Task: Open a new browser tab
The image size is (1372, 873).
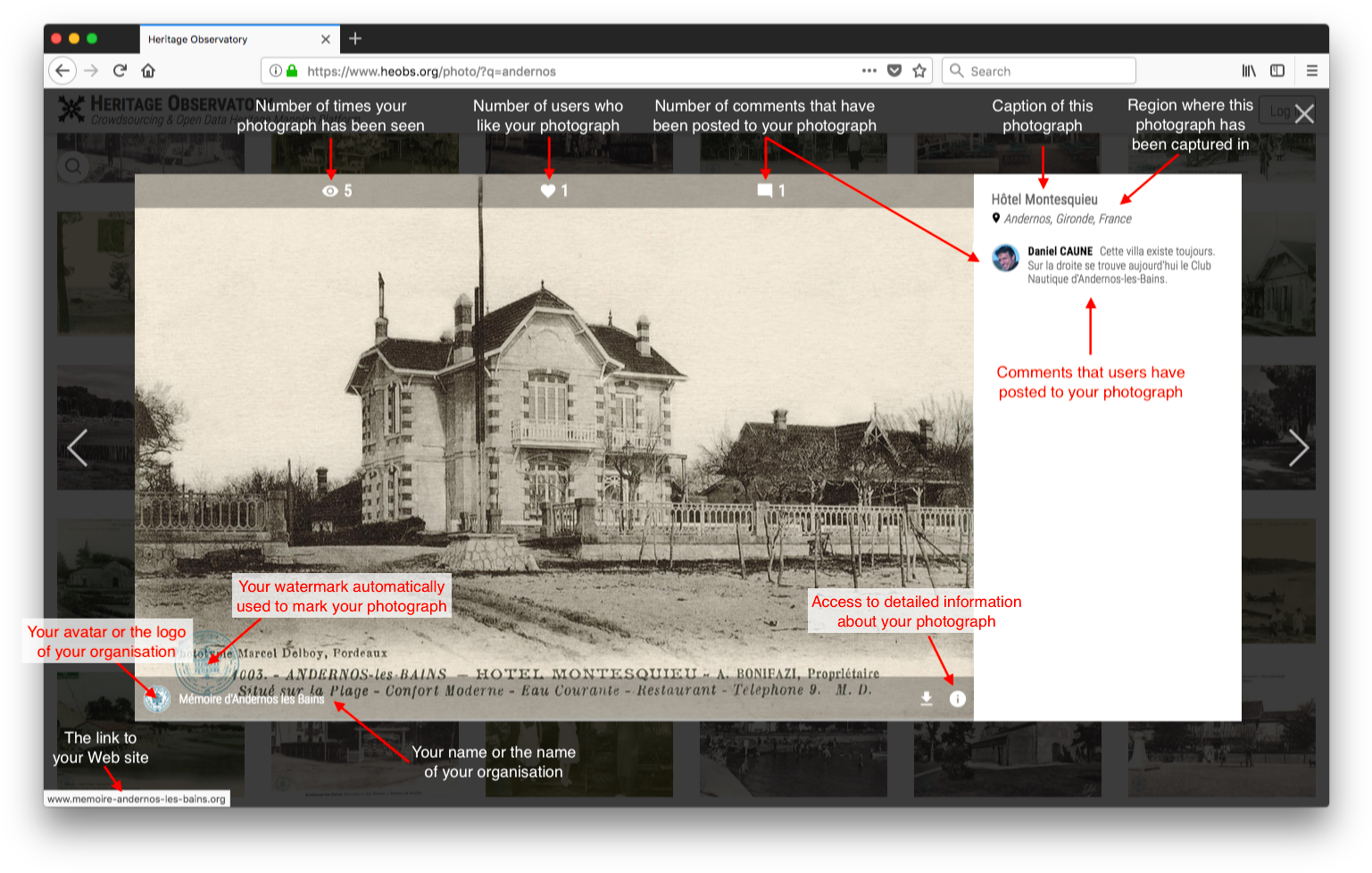Action: point(355,38)
